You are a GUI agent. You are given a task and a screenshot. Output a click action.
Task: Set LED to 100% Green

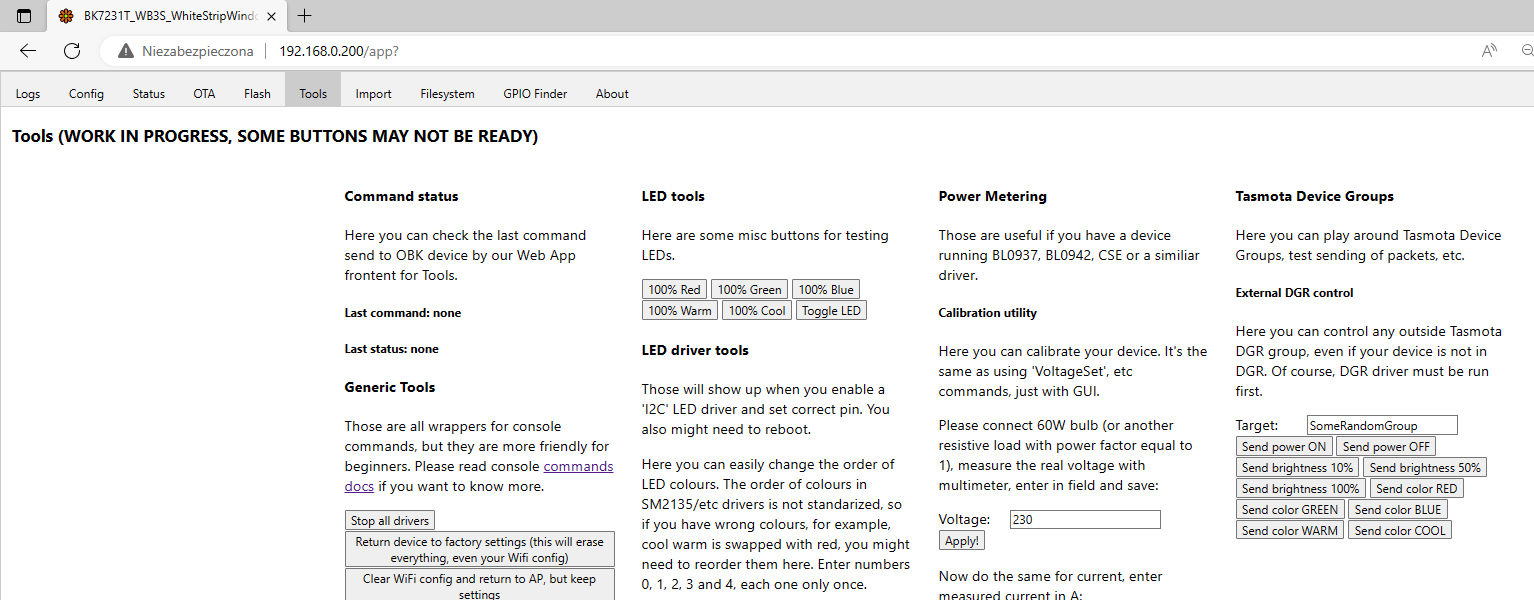pyautogui.click(x=750, y=290)
